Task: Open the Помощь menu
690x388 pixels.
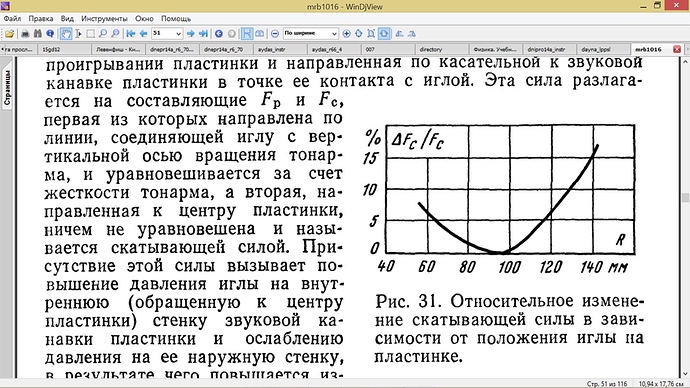Action: [x=176, y=18]
